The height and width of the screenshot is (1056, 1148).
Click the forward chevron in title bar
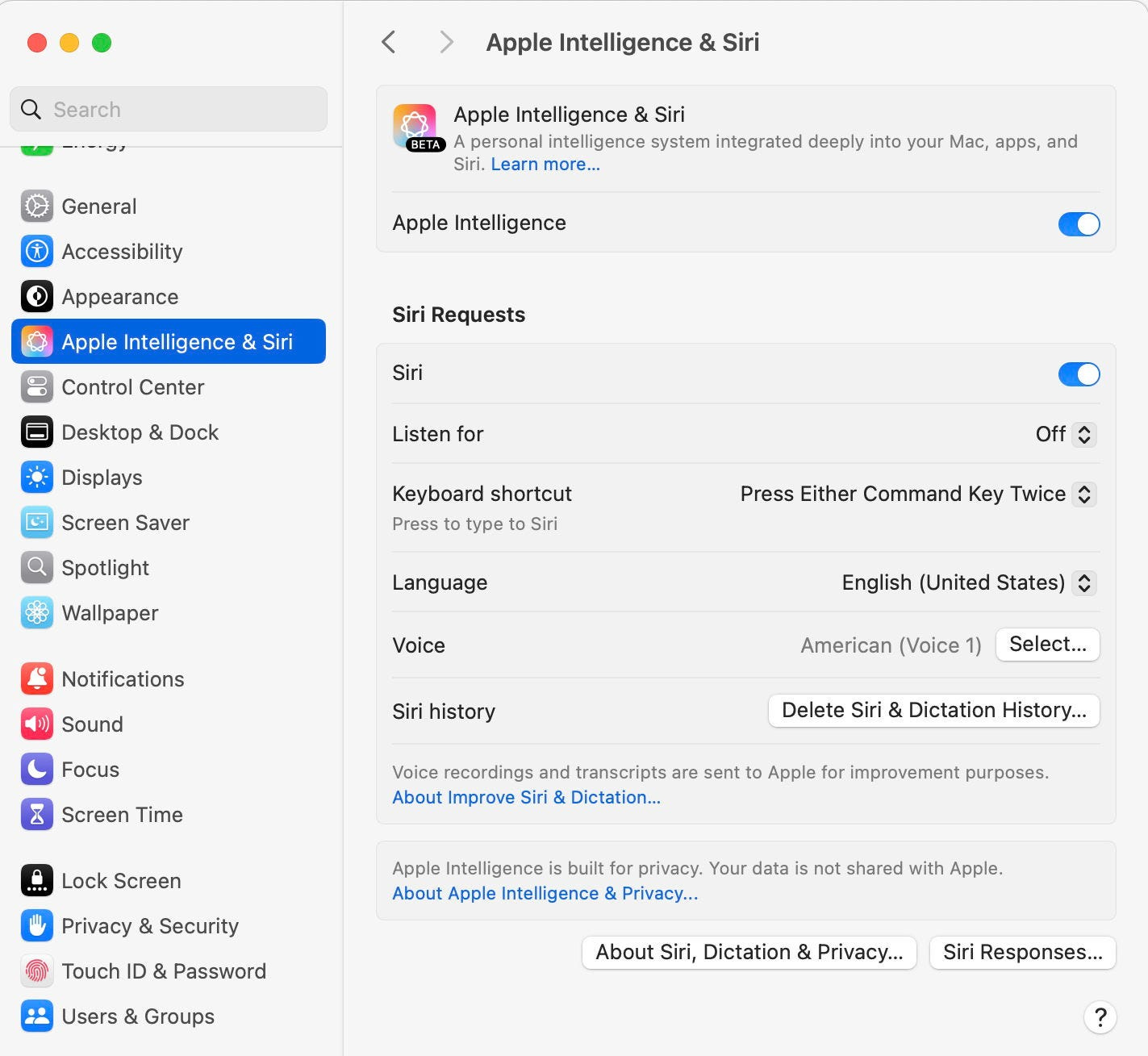pyautogui.click(x=446, y=42)
